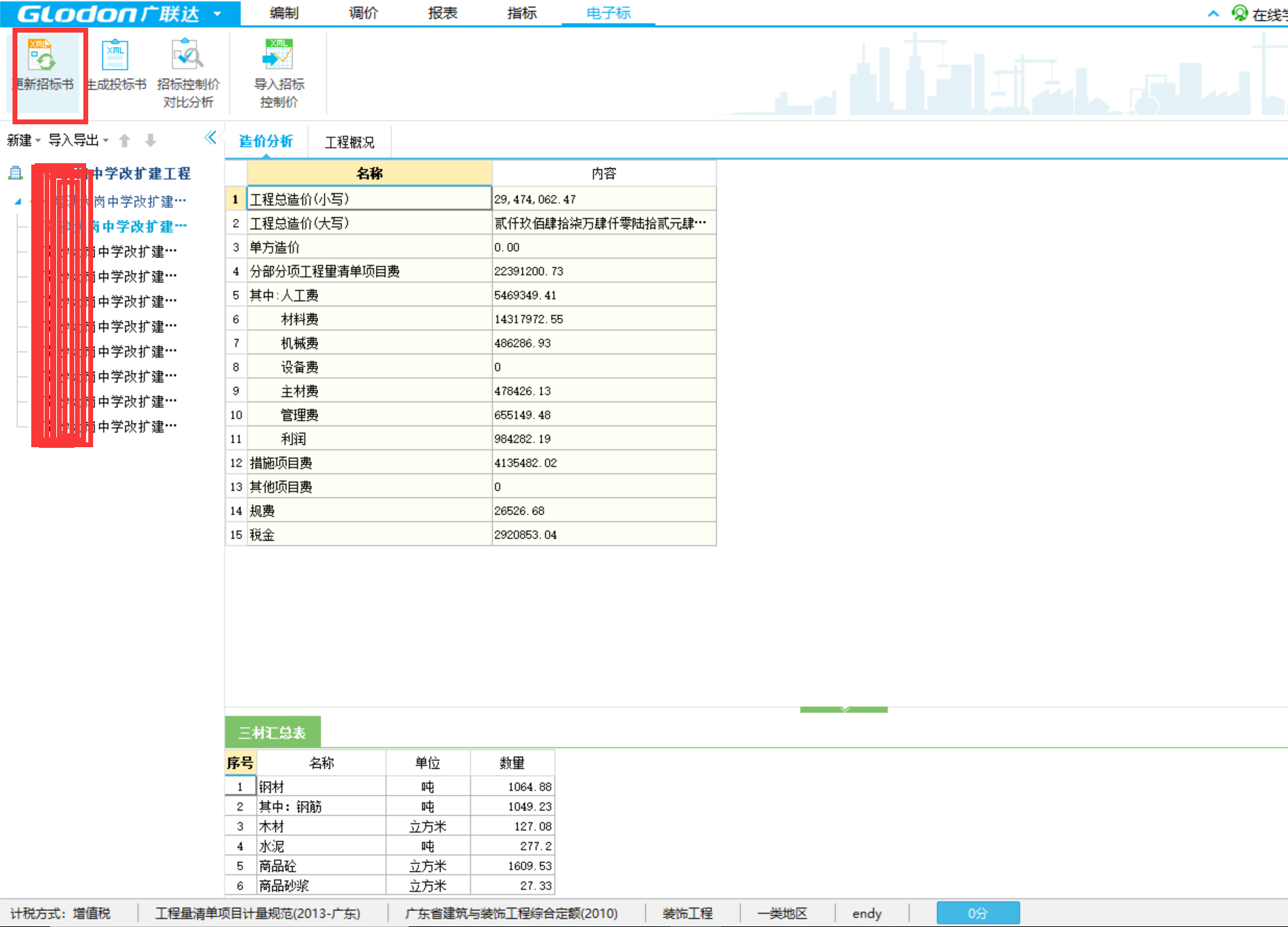The image size is (1288, 927).
Task: Collapse the lower panel with green handle
Action: click(x=843, y=709)
